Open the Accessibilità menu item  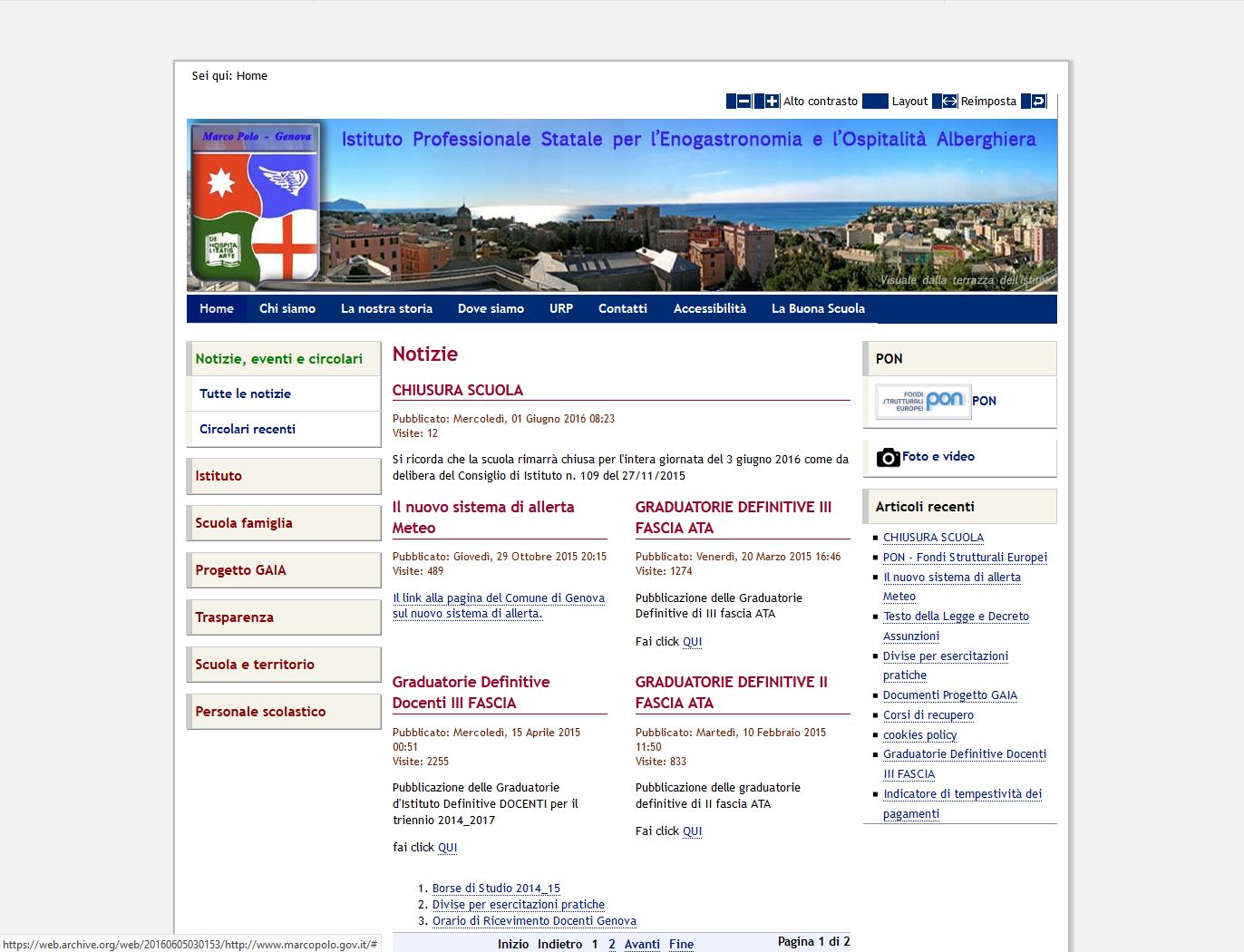[x=710, y=308]
